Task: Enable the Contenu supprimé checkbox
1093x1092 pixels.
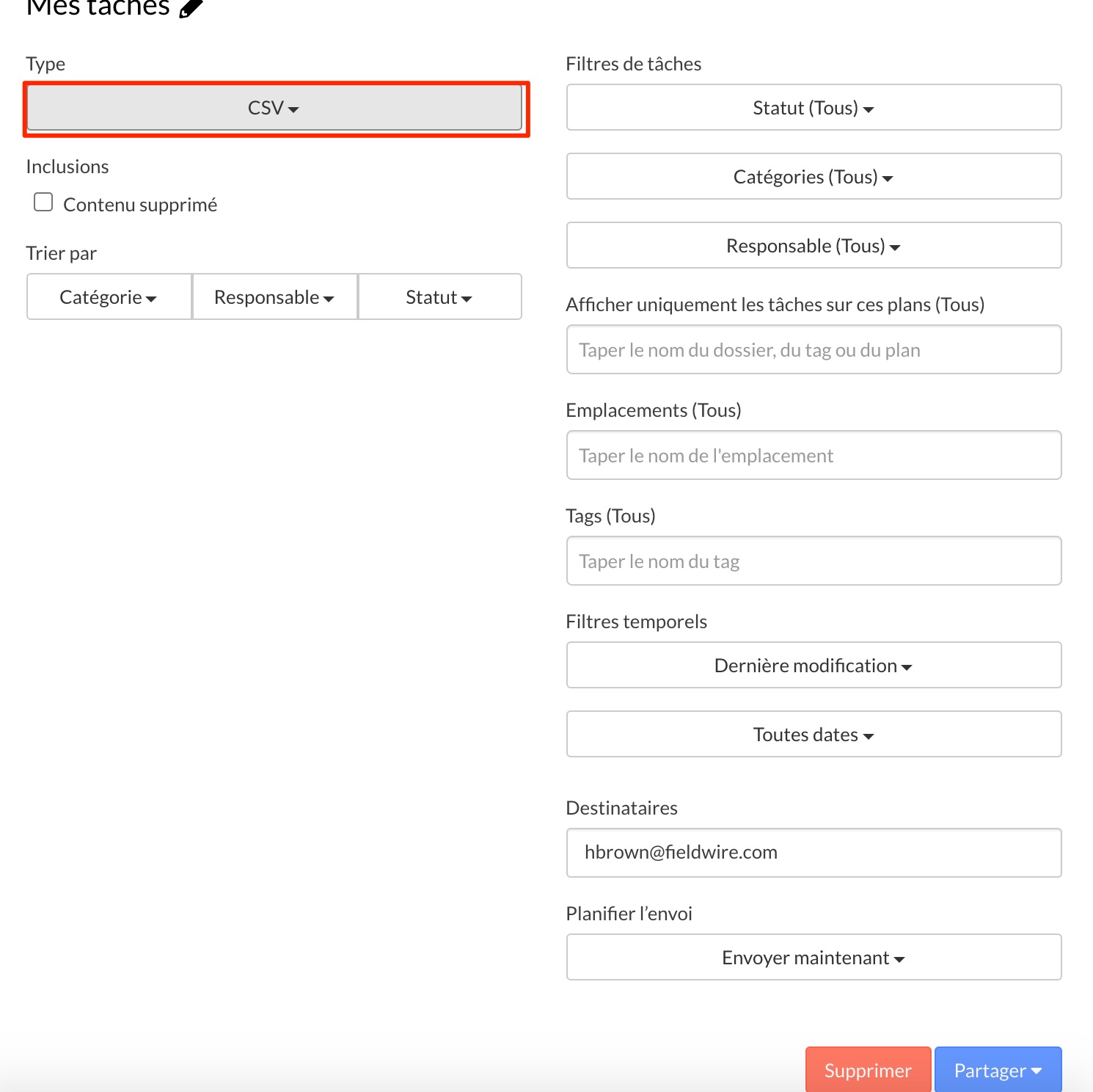Action: 43,203
